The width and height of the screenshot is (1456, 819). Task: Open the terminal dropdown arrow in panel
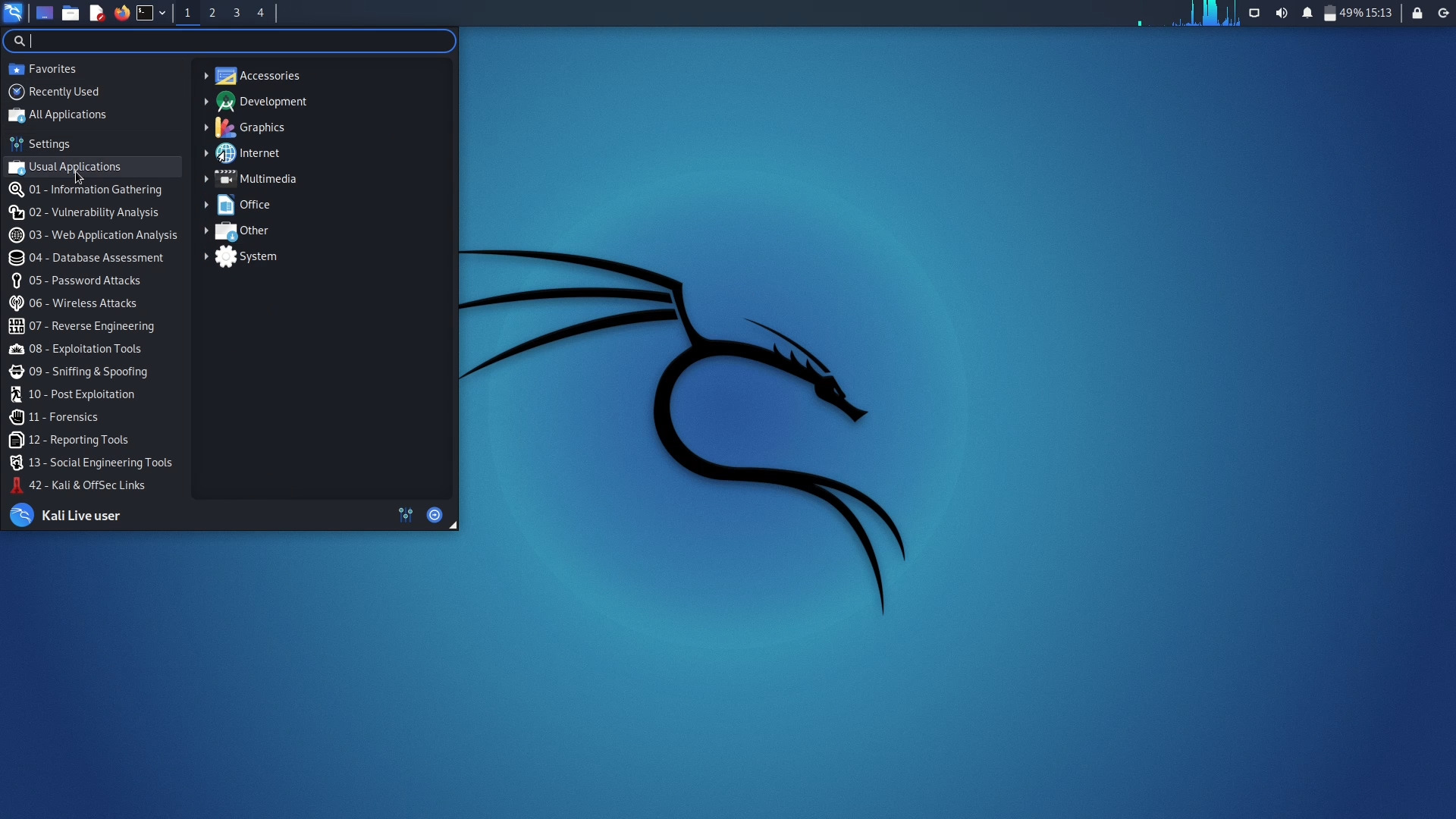[x=162, y=13]
